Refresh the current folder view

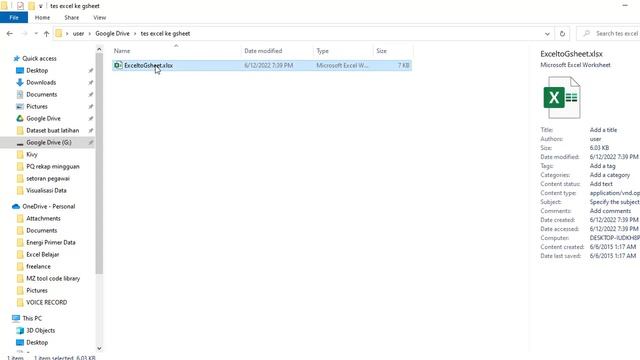(562, 33)
